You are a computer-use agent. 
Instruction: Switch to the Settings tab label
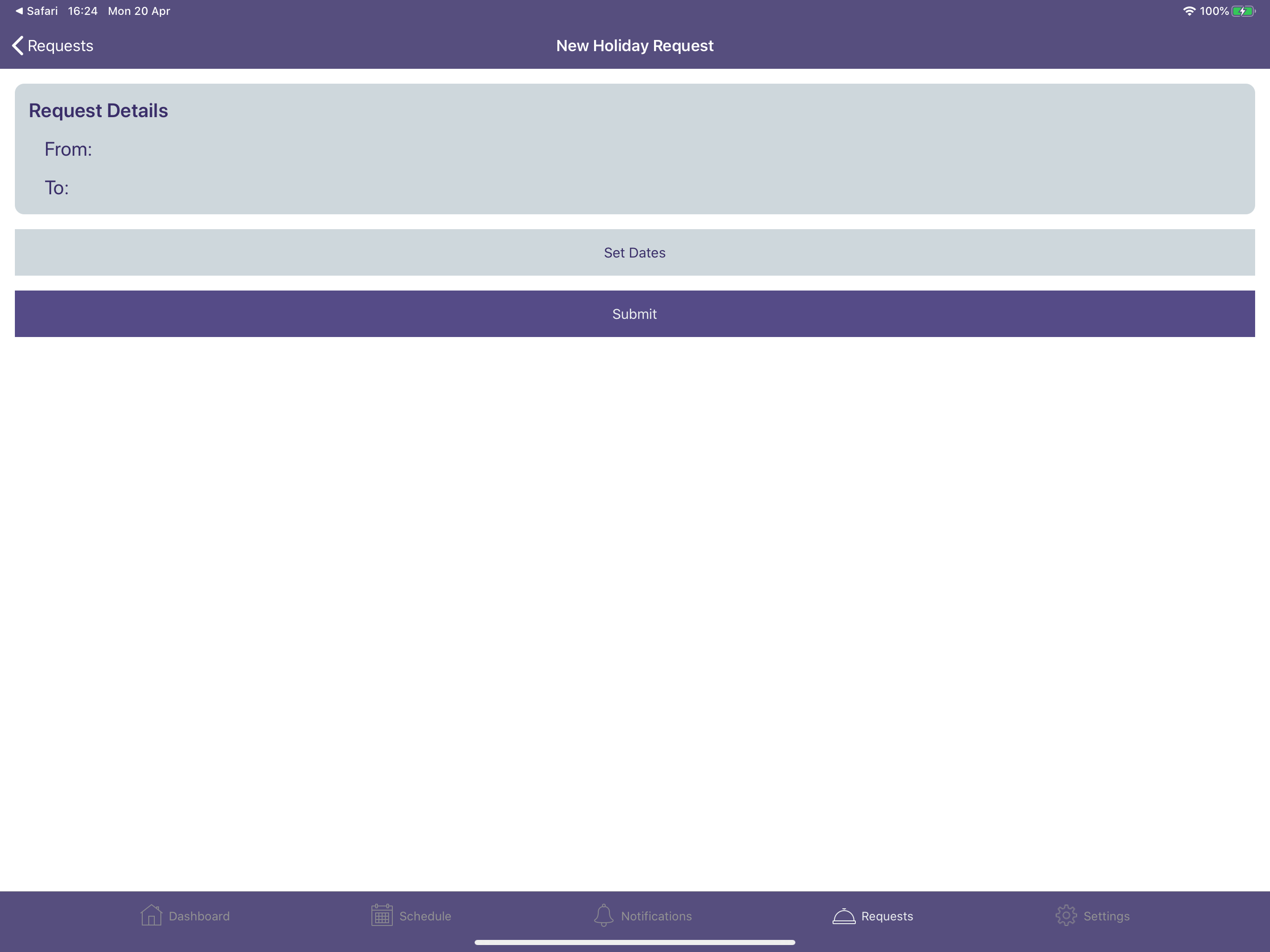tap(1106, 916)
